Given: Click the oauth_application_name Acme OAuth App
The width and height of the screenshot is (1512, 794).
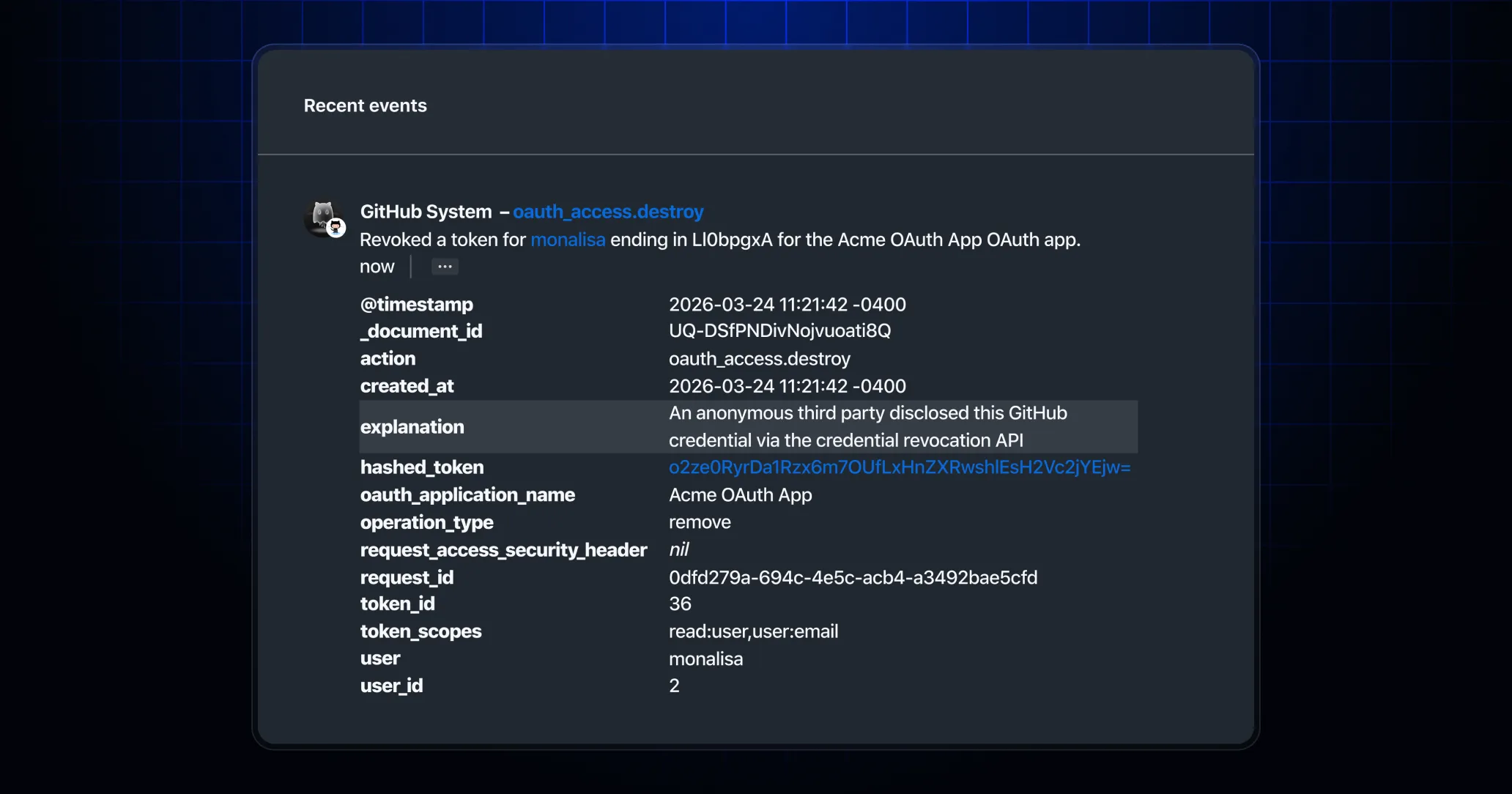Looking at the screenshot, I should point(740,495).
